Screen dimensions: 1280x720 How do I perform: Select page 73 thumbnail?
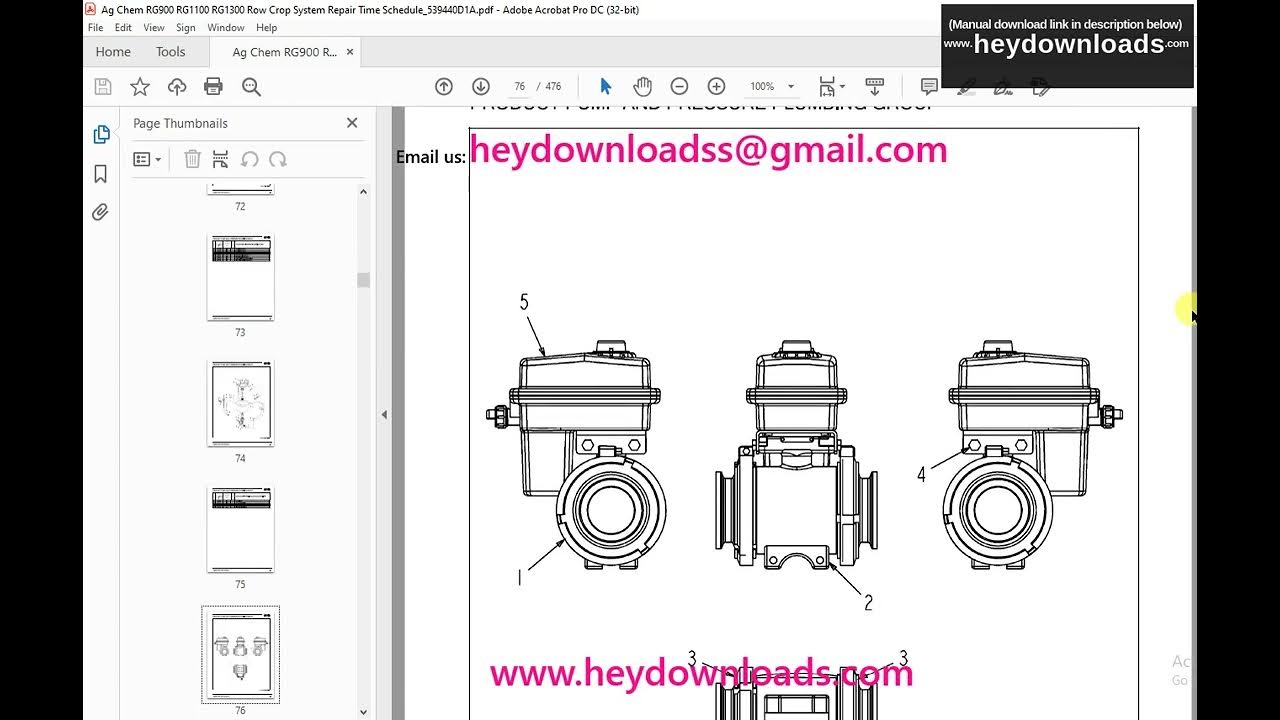coord(240,278)
